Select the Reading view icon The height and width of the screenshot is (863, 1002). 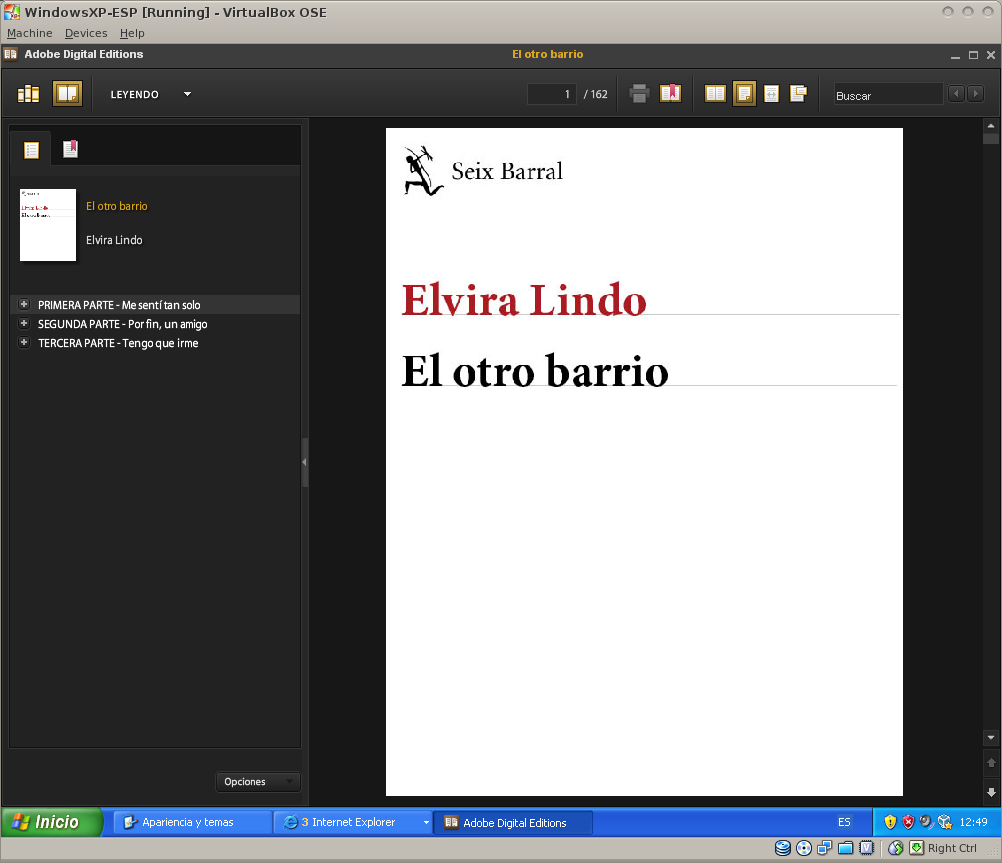(67, 94)
